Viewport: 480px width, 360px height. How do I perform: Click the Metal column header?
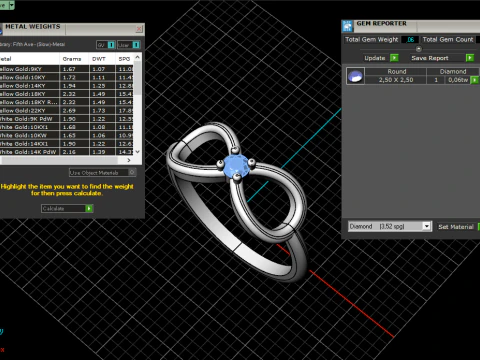click(29, 59)
